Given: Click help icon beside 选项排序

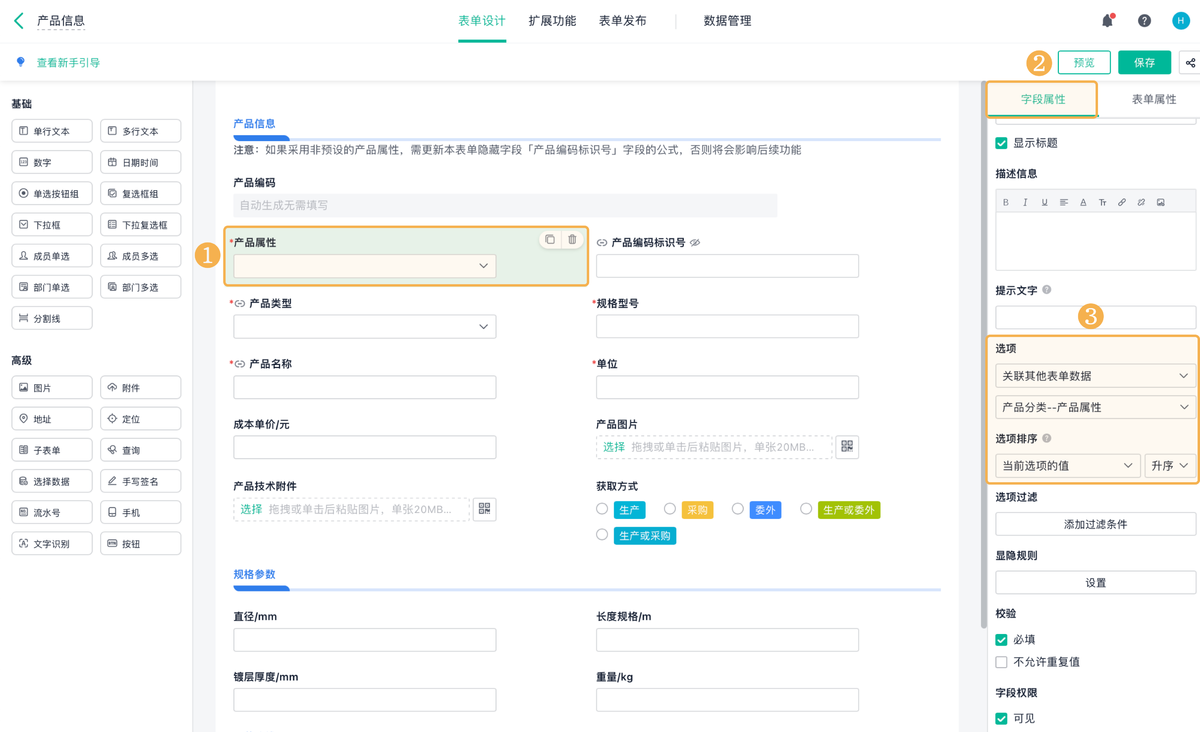Looking at the screenshot, I should (1047, 438).
